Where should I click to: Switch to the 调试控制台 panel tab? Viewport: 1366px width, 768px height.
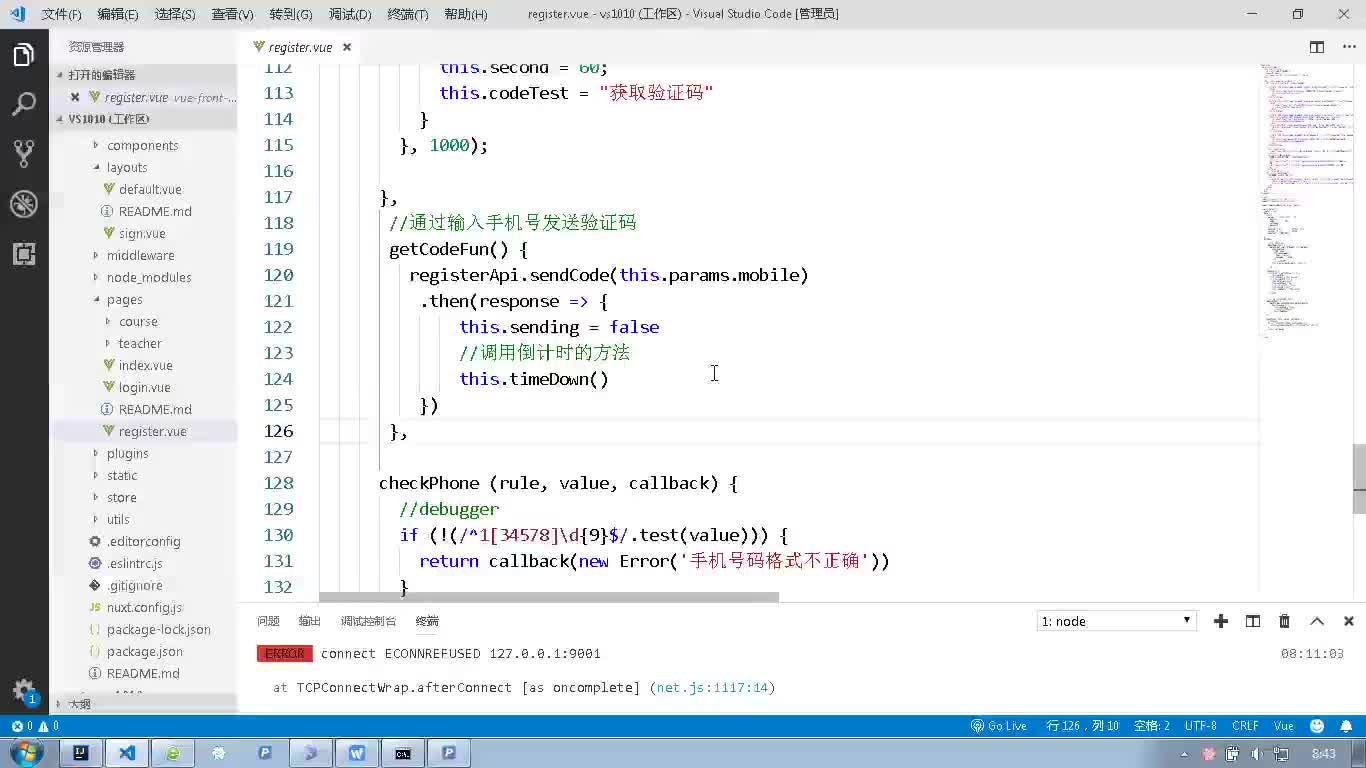click(368, 621)
